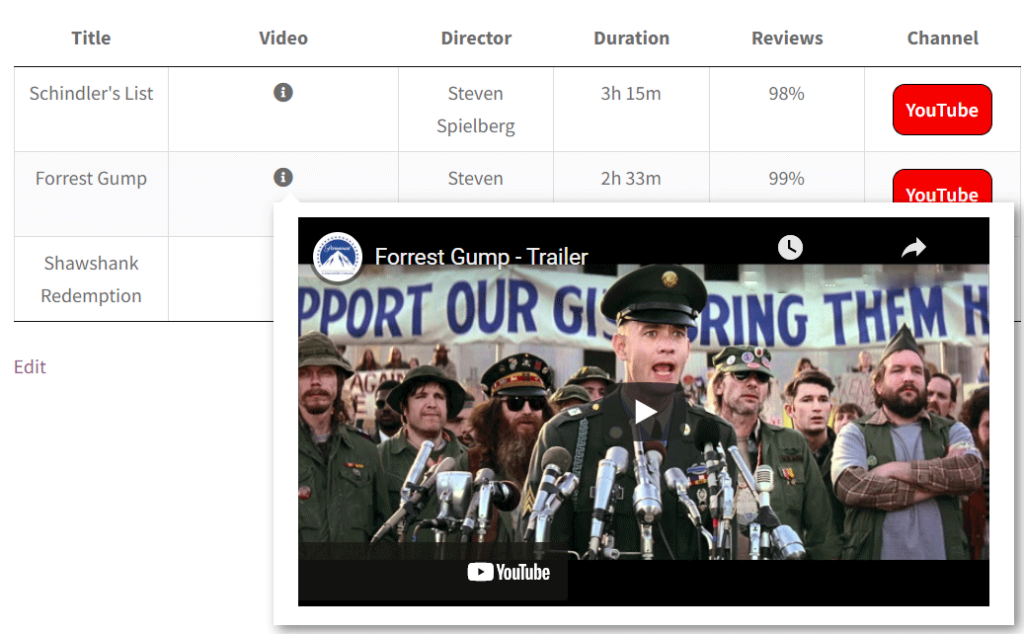
Task: Click the Edit link below the table
Action: pyautogui.click(x=30, y=367)
